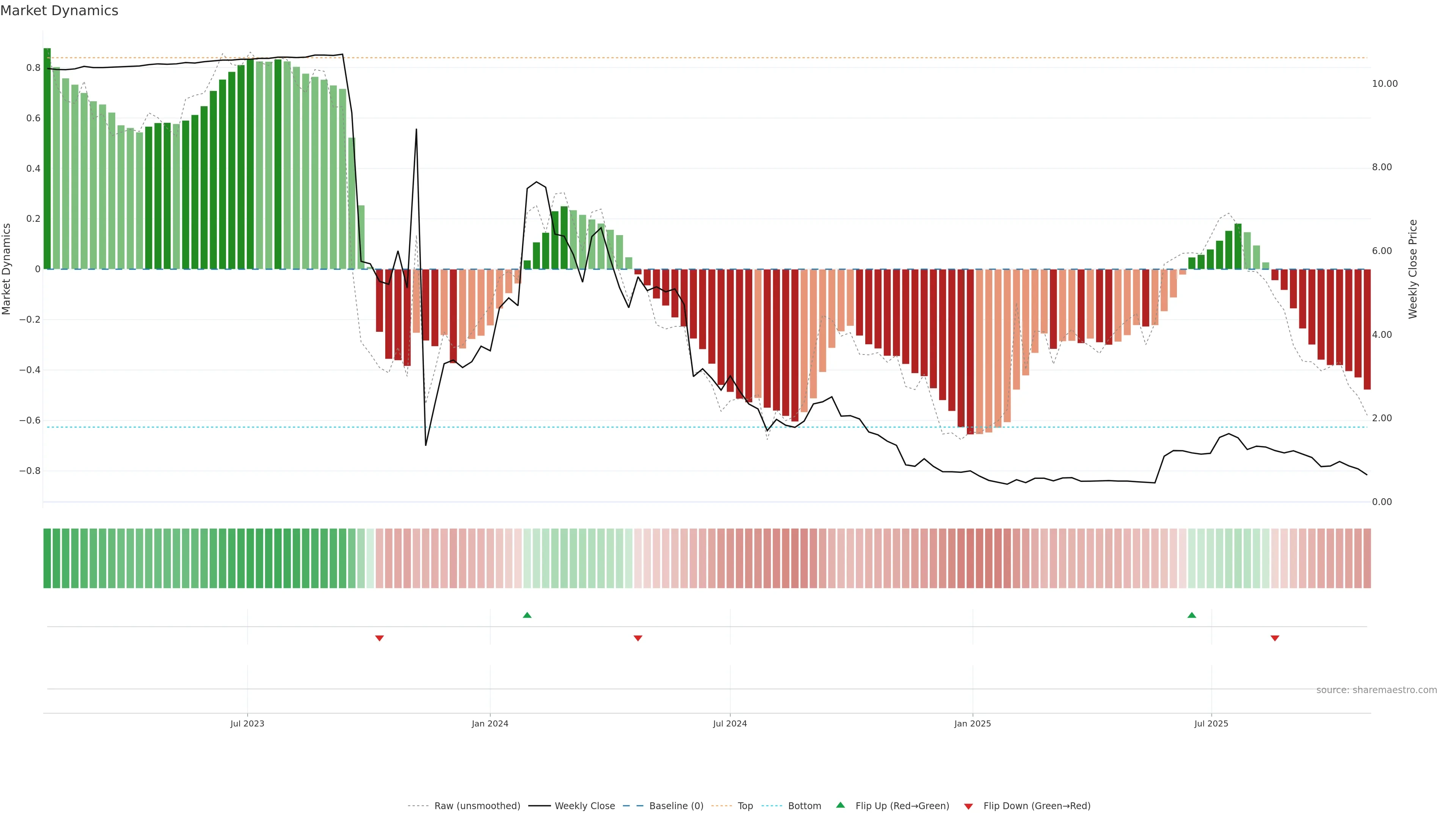Click the green flip-up marker near Jul 2025
The image size is (1456, 819).
1191,615
